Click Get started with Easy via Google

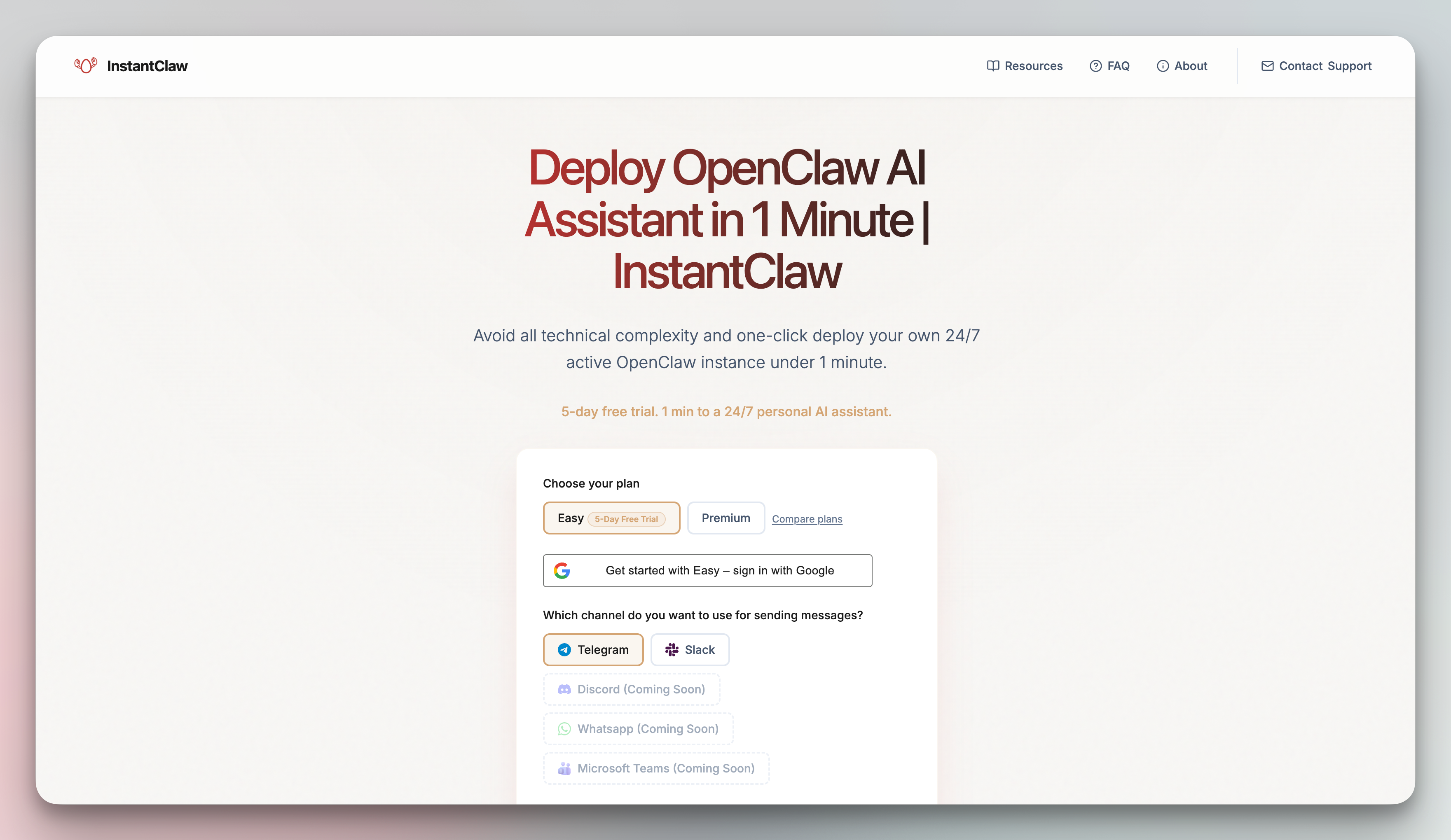(x=708, y=570)
